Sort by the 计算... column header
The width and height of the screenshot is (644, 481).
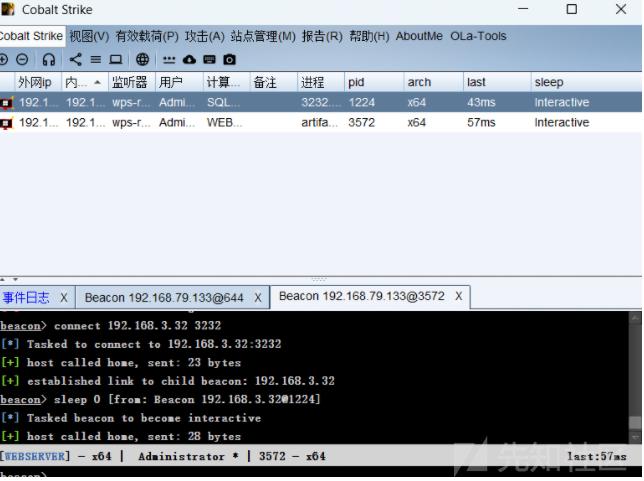coord(226,83)
